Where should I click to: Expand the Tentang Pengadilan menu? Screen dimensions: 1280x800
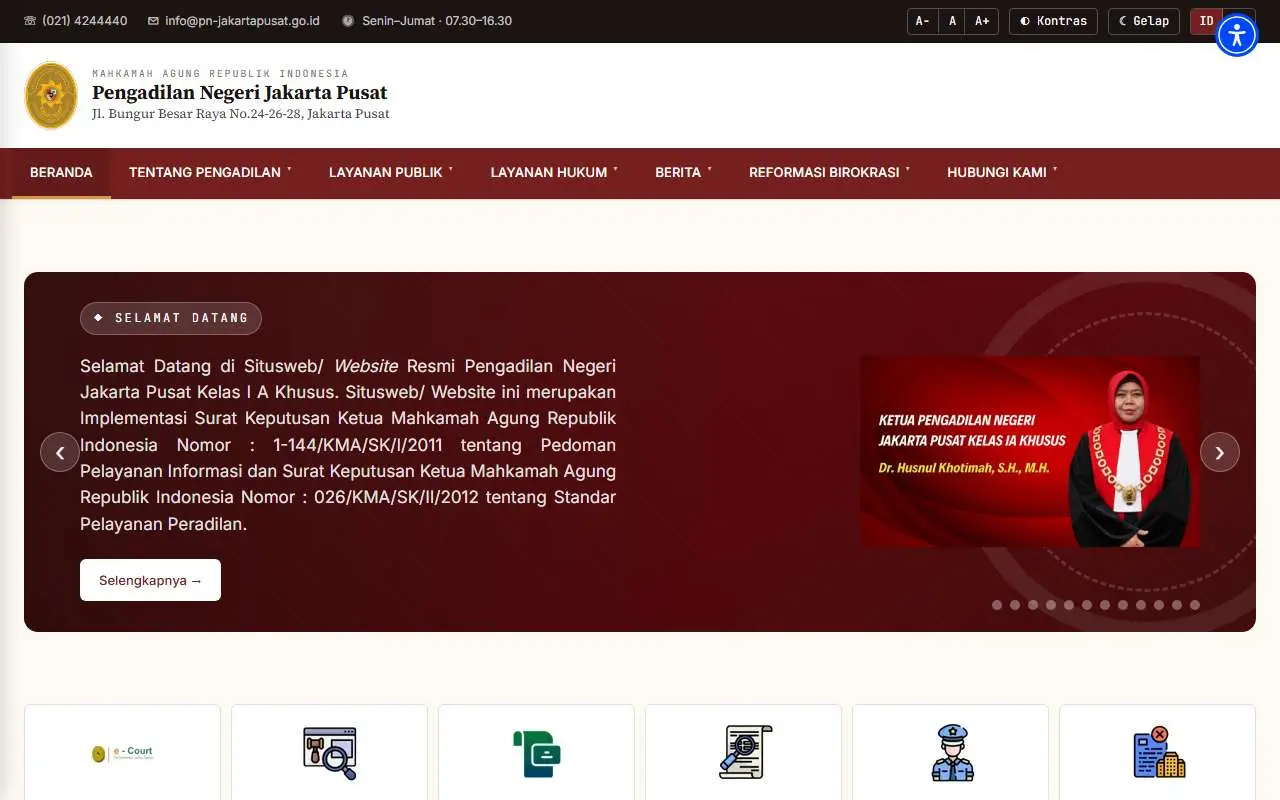(210, 172)
